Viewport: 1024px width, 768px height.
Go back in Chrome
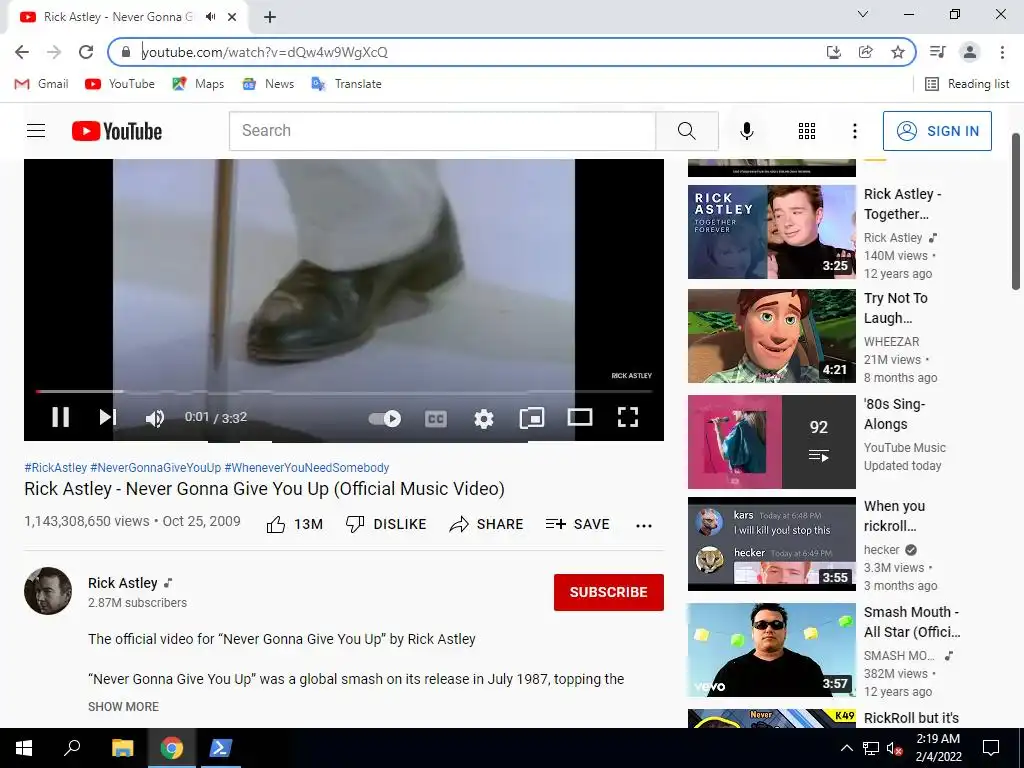tap(22, 52)
